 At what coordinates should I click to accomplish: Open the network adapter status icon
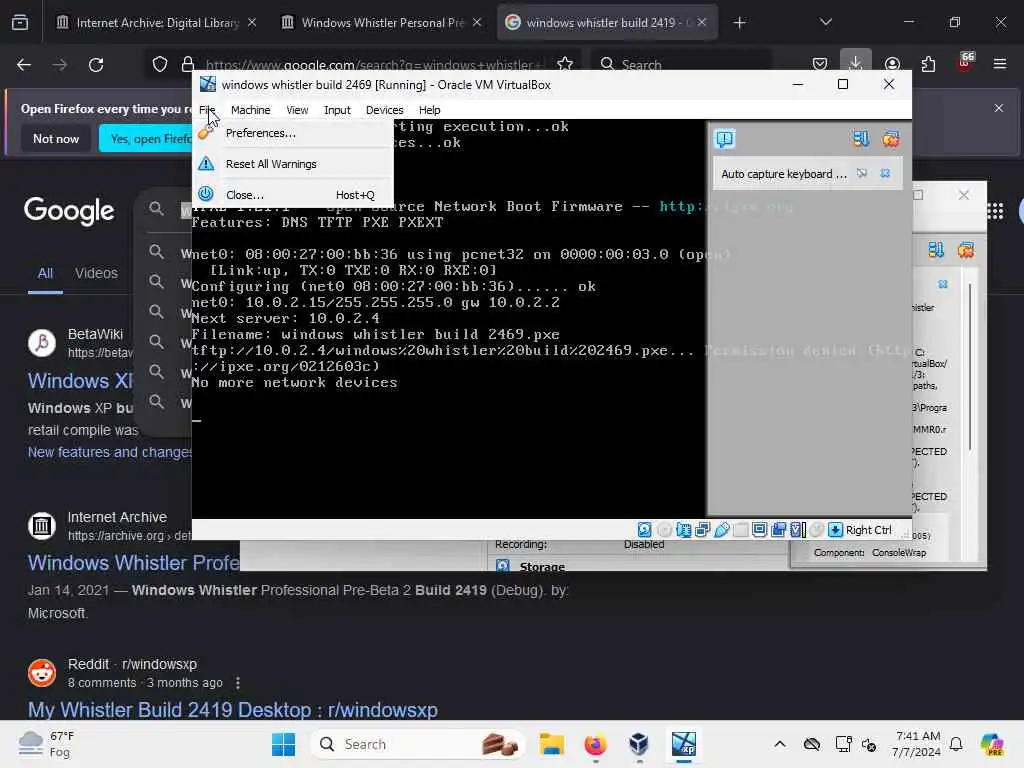[x=683, y=530]
